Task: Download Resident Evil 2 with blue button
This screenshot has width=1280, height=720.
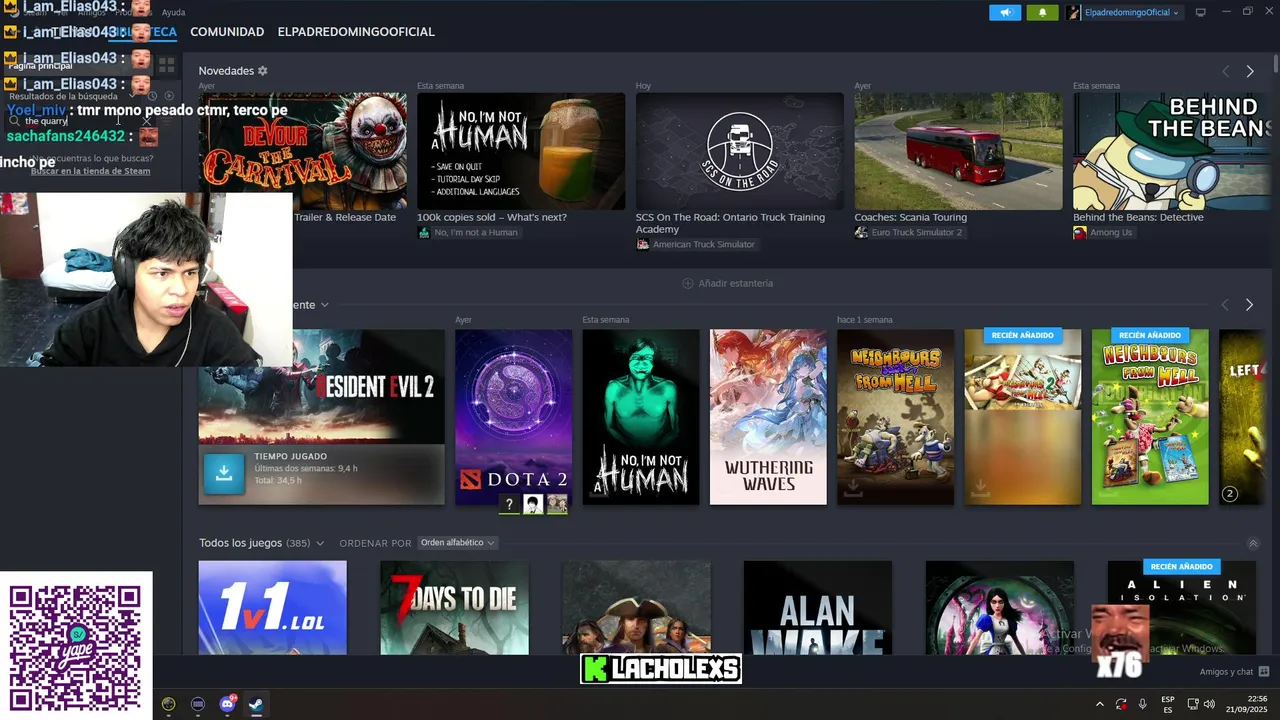Action: pos(224,474)
